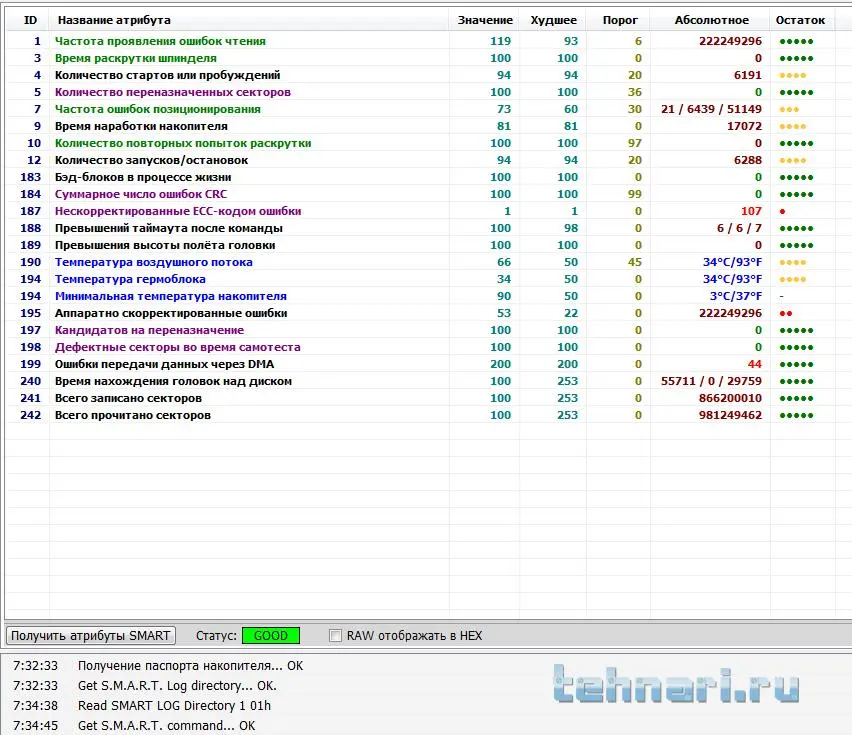Select the 'Количество переназначенных секторов' row
This screenshot has width=852, height=735.
click(172, 92)
